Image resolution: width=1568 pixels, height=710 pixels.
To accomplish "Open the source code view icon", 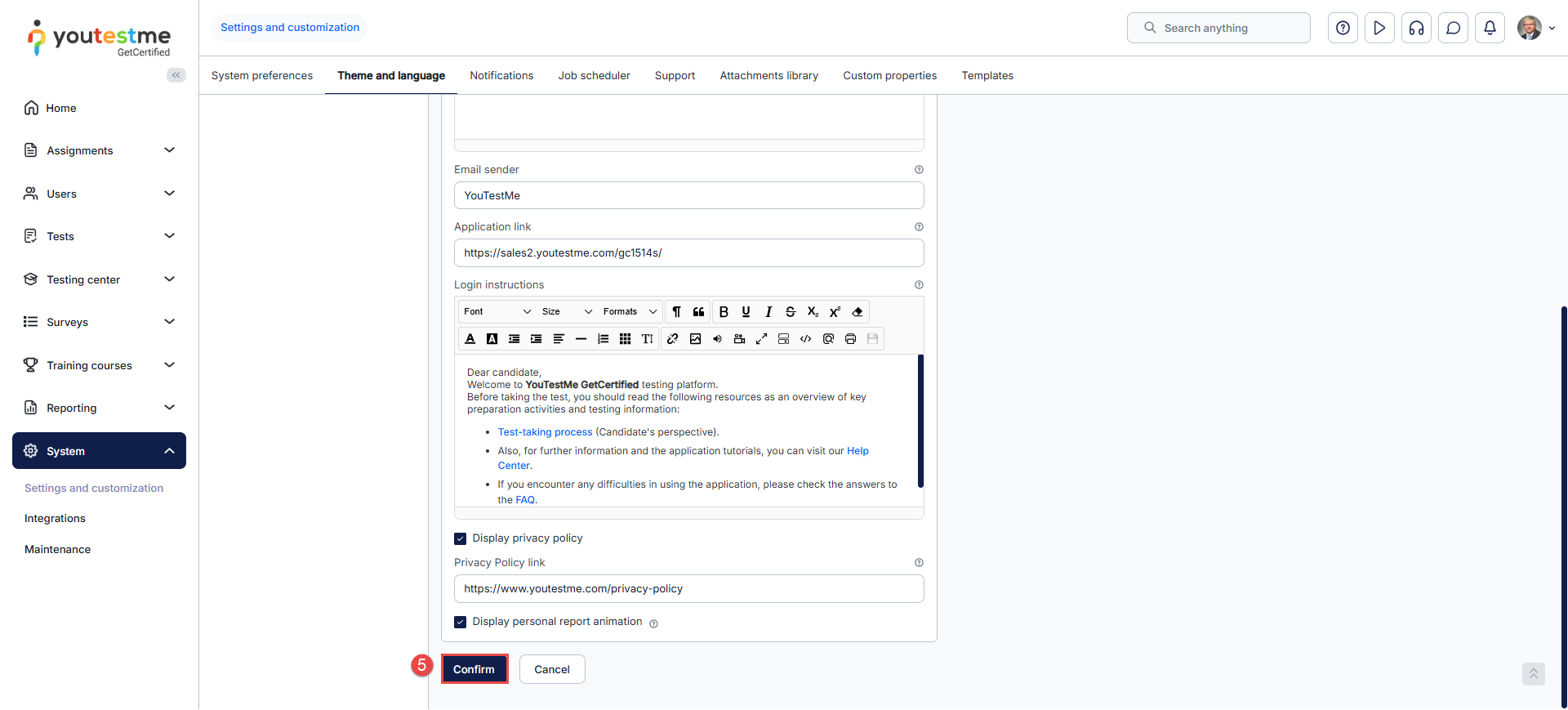I will point(806,339).
